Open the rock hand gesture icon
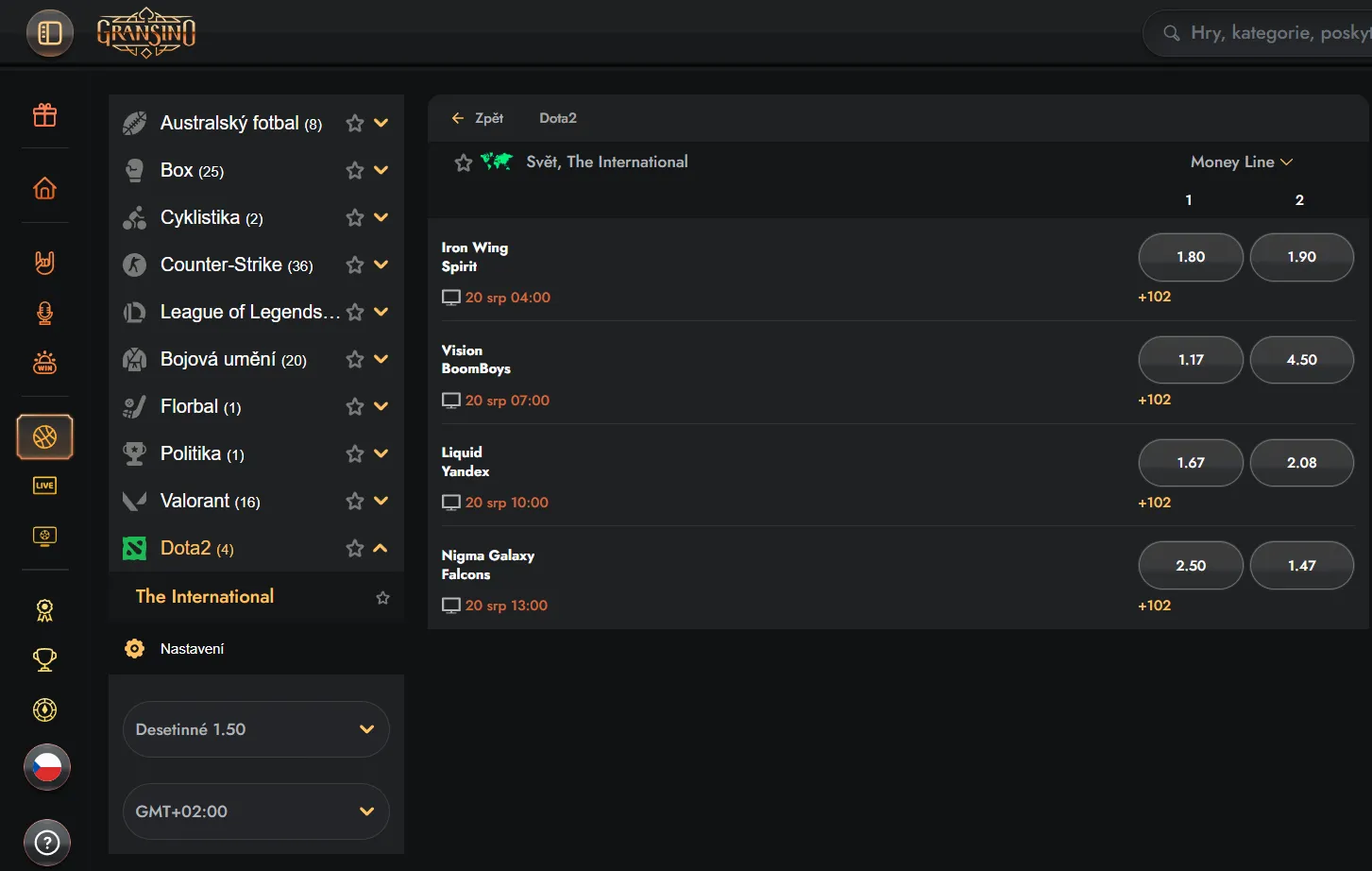This screenshot has height=871, width=1372. pos(44,262)
